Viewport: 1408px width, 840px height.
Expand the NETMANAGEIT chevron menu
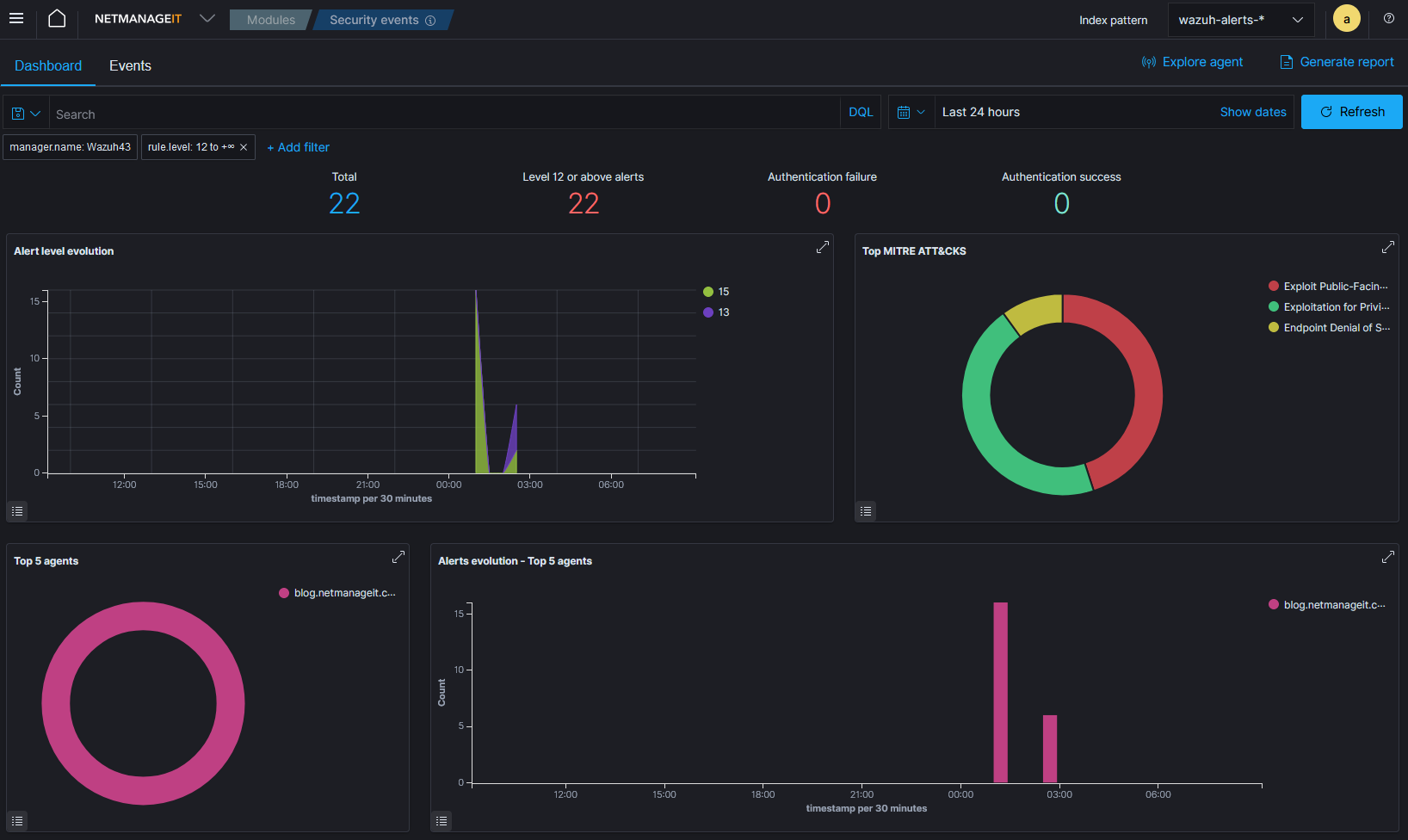(207, 19)
